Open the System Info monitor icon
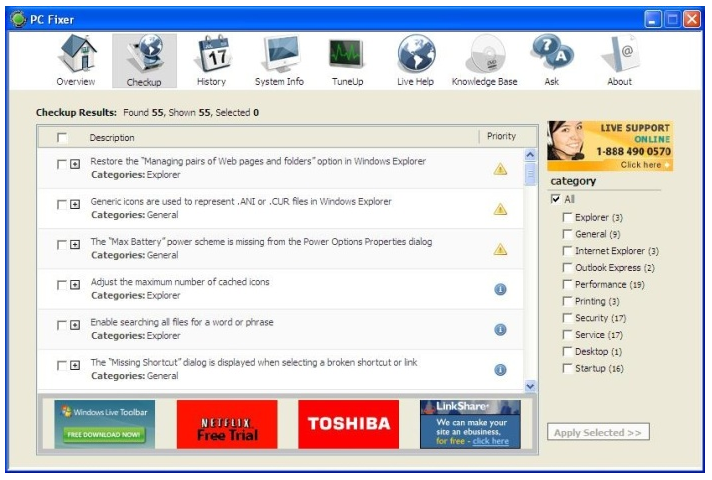 [280, 54]
